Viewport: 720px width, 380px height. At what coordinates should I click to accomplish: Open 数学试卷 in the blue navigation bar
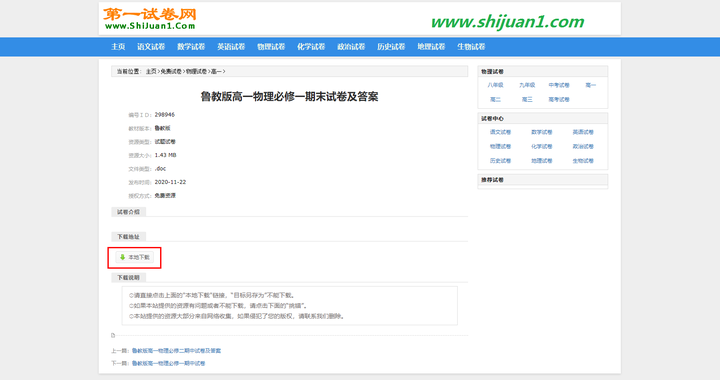pyautogui.click(x=191, y=47)
